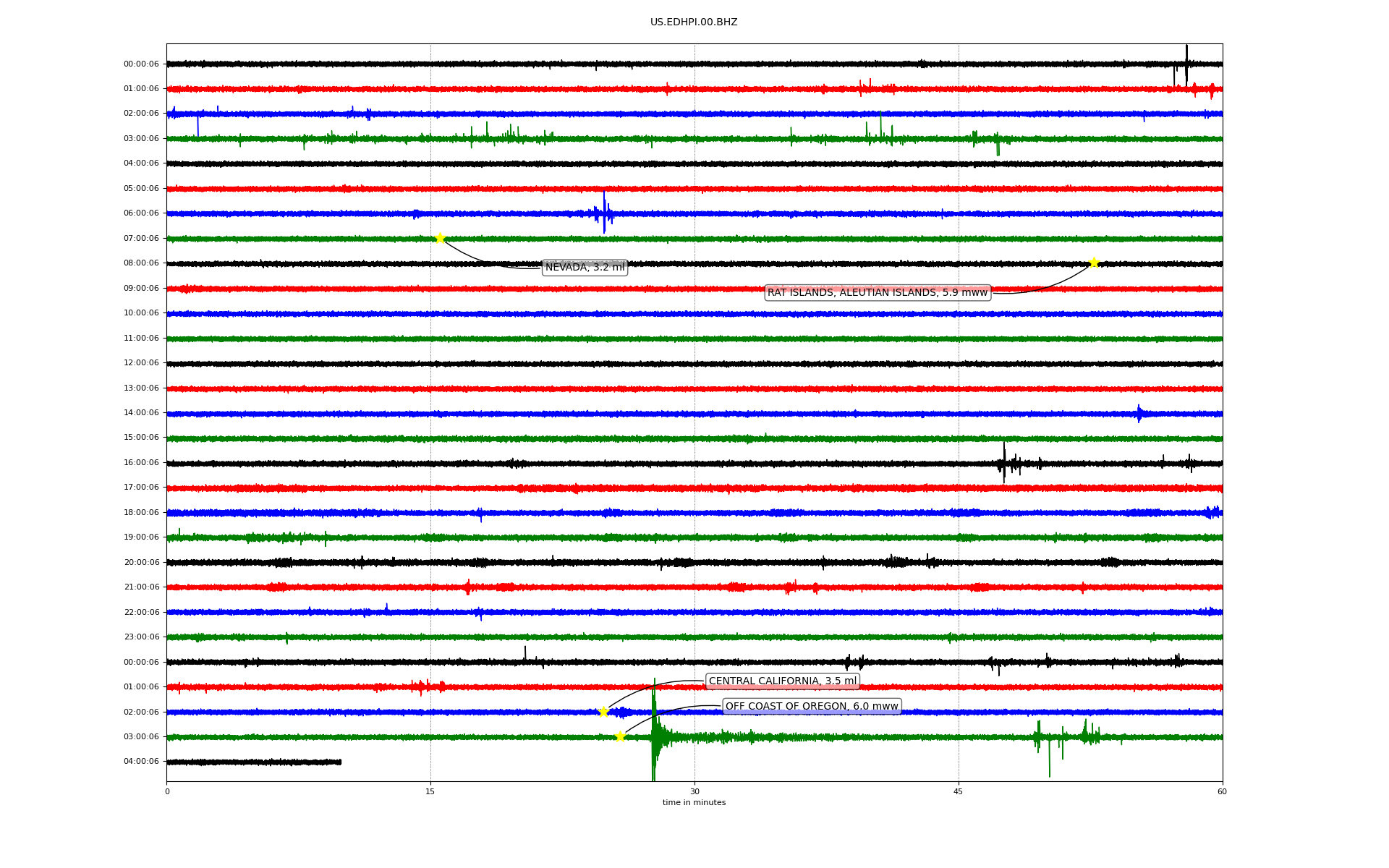The width and height of the screenshot is (1389, 868).
Task: Click the blue spike on the 06:00:06 trace
Action: [x=604, y=212]
